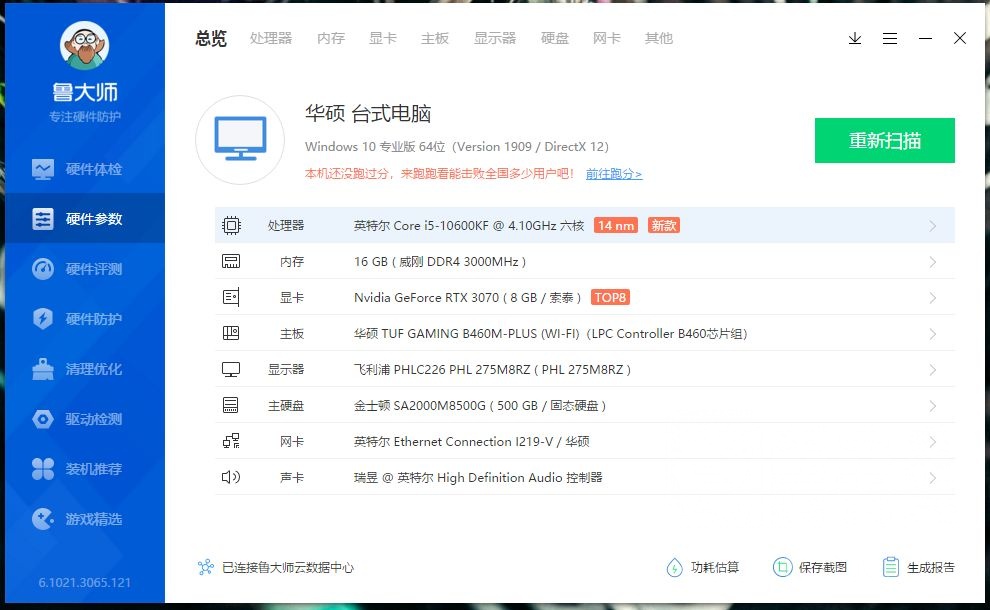
Task: Open the hamburger menu at top right
Action: (890, 38)
